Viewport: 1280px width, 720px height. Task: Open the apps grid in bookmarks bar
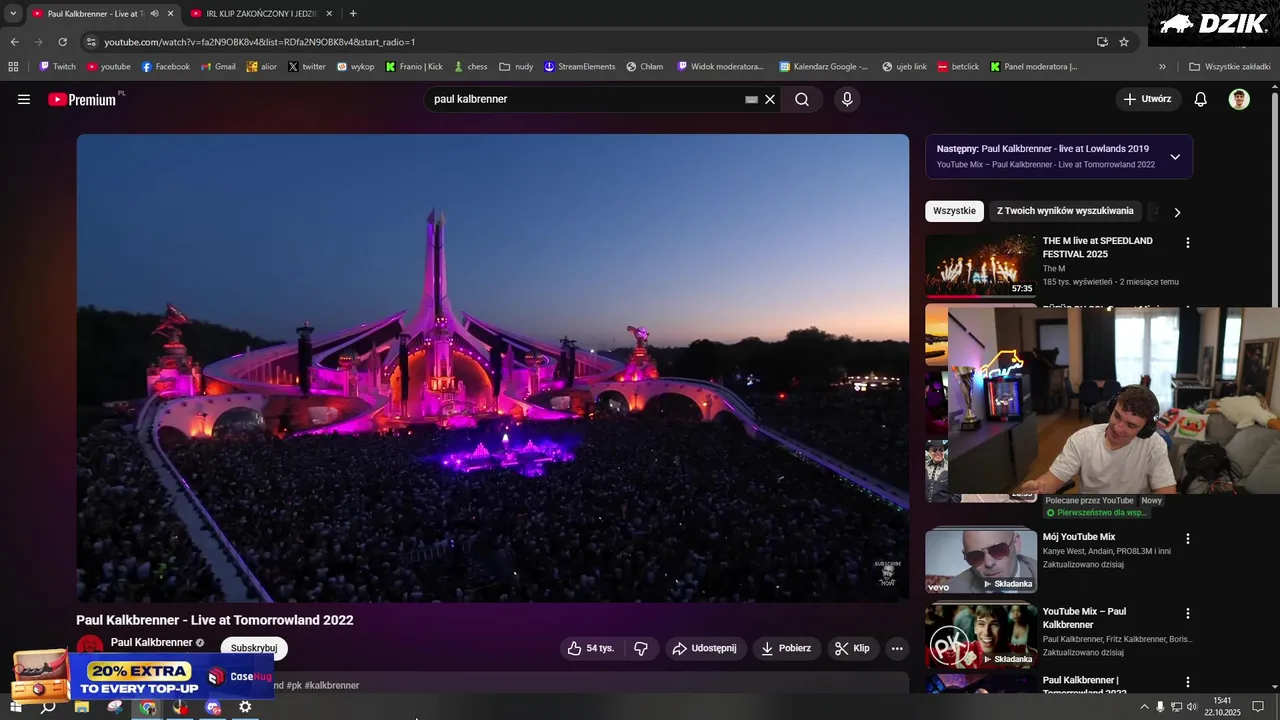click(x=13, y=67)
